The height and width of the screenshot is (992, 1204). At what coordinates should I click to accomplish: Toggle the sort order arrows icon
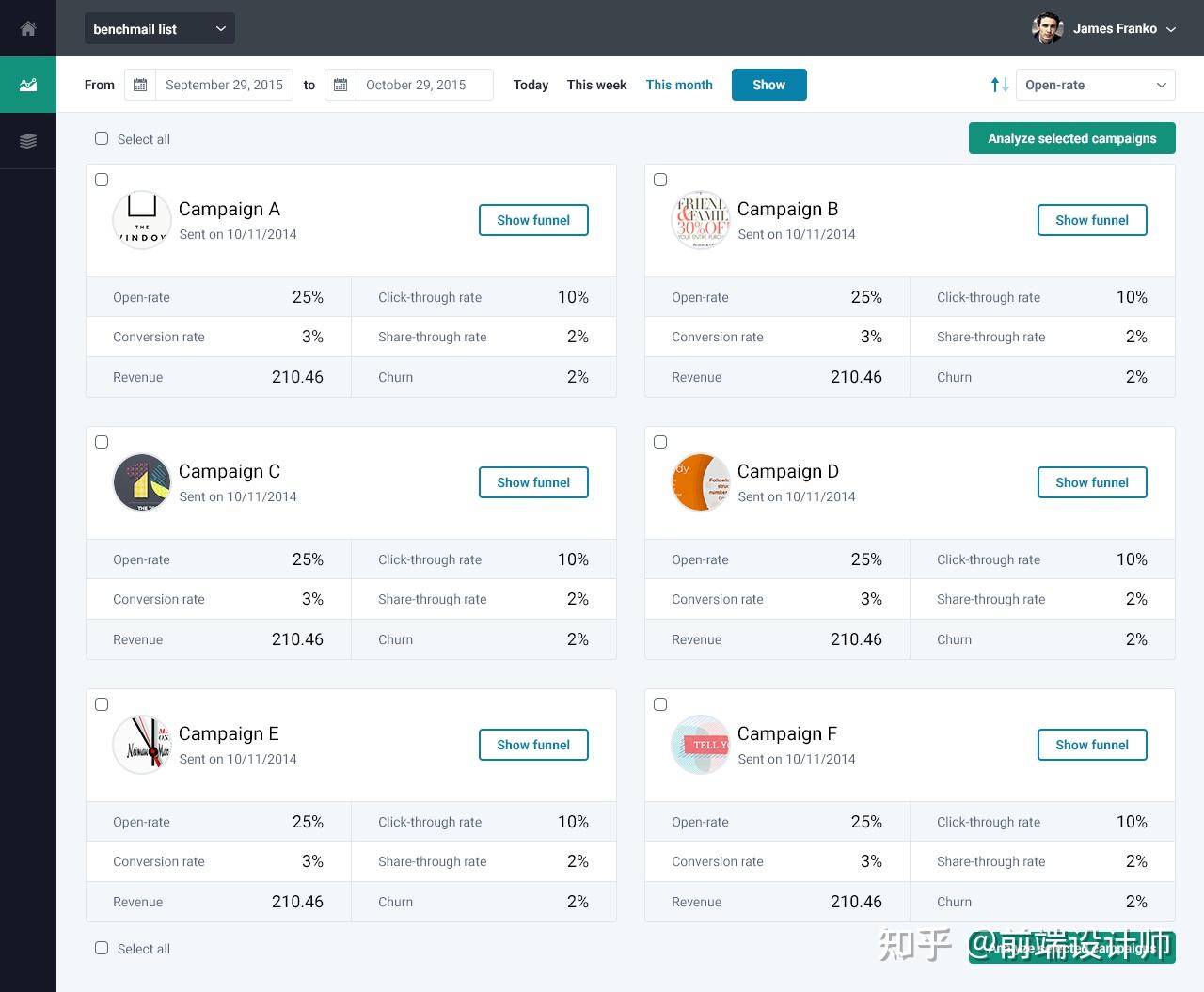tap(1000, 85)
